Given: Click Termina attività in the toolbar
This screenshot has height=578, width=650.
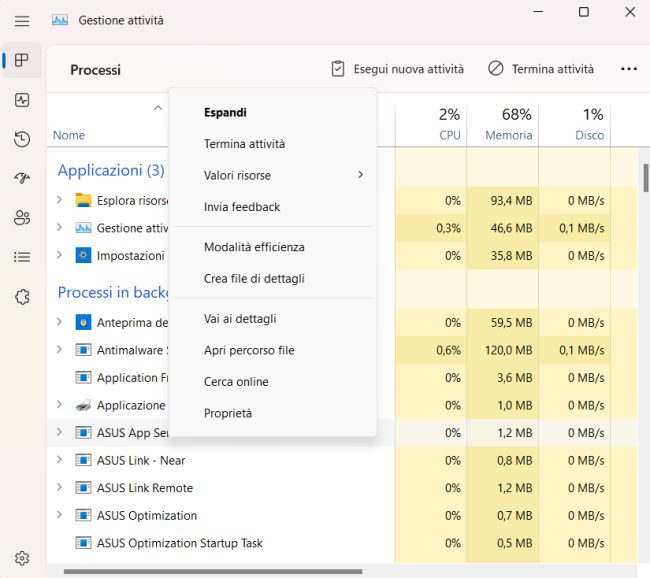Looking at the screenshot, I should 541,69.
